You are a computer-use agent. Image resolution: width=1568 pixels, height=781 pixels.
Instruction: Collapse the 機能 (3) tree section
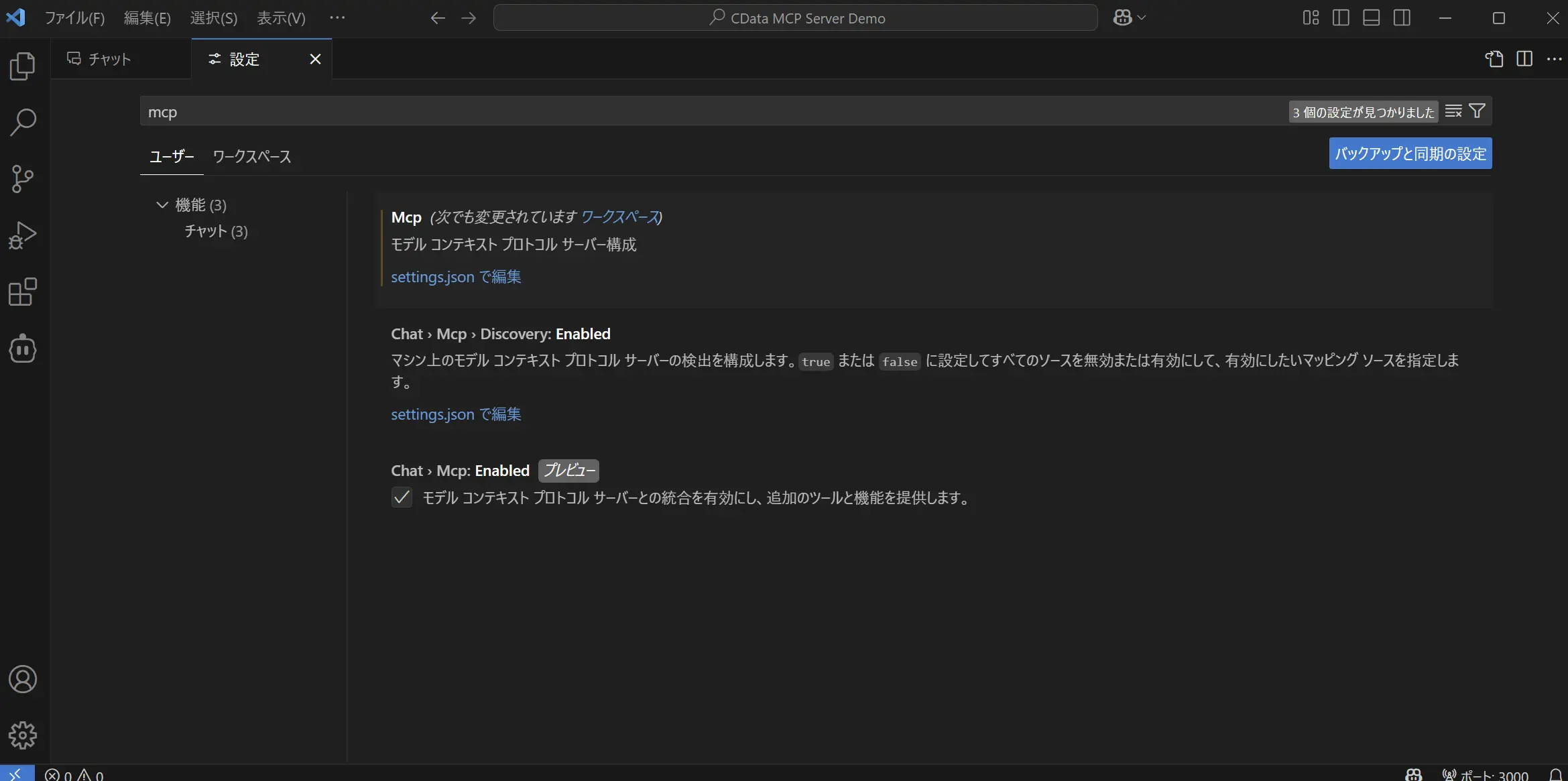click(x=162, y=204)
